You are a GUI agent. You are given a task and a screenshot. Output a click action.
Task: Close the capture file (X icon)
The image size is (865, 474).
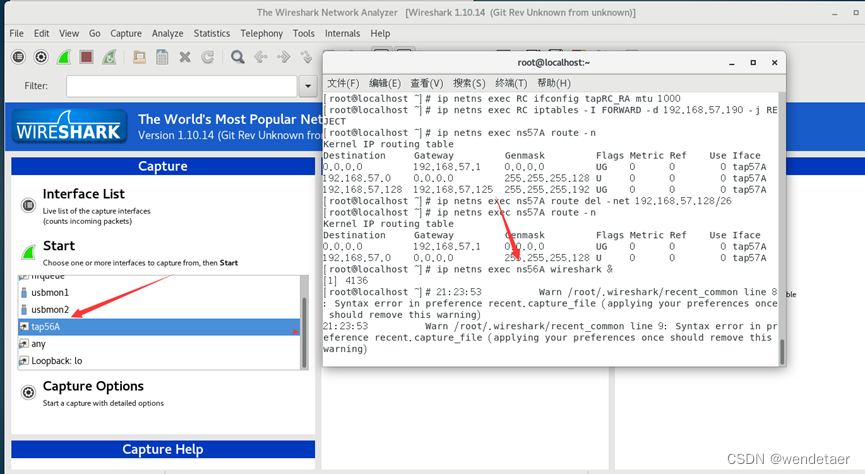(x=185, y=57)
